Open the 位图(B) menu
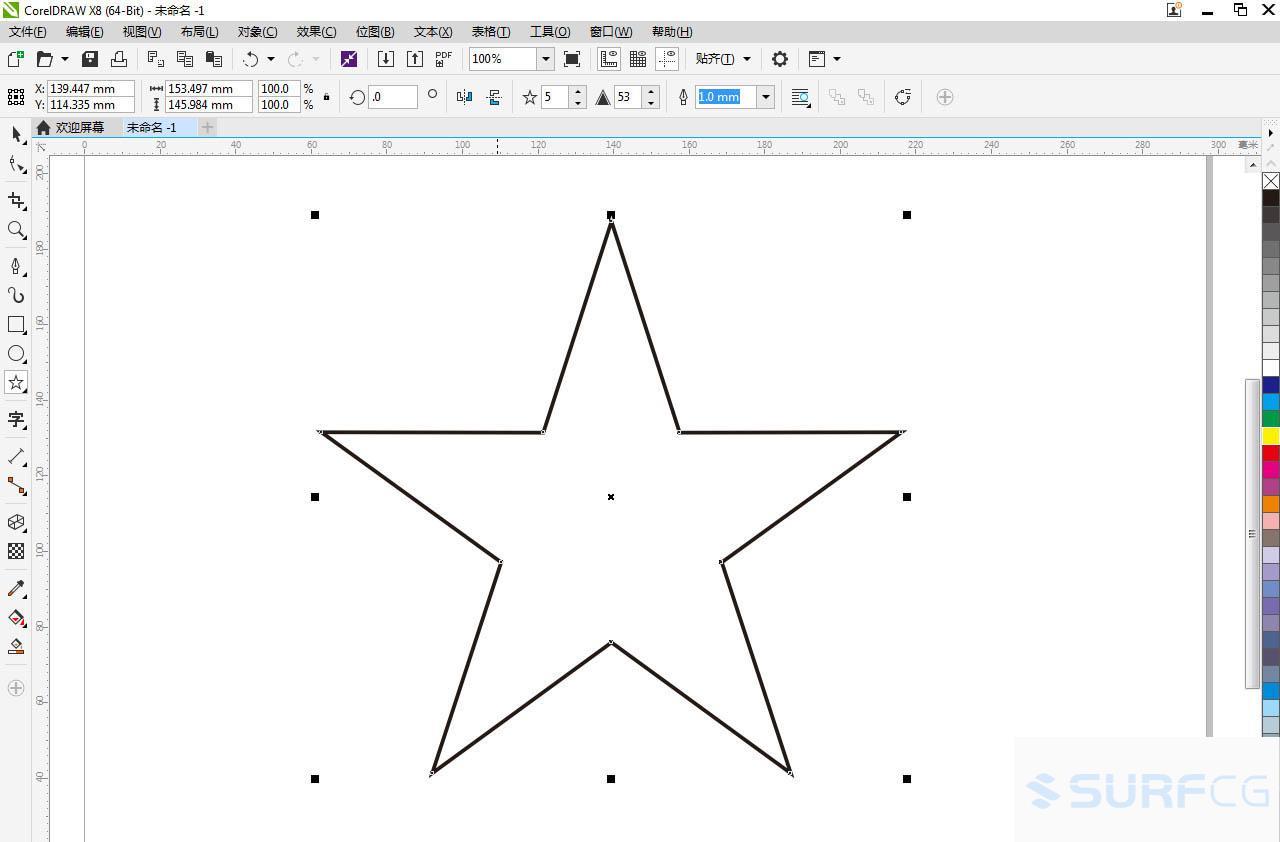1280x842 pixels. 375,32
